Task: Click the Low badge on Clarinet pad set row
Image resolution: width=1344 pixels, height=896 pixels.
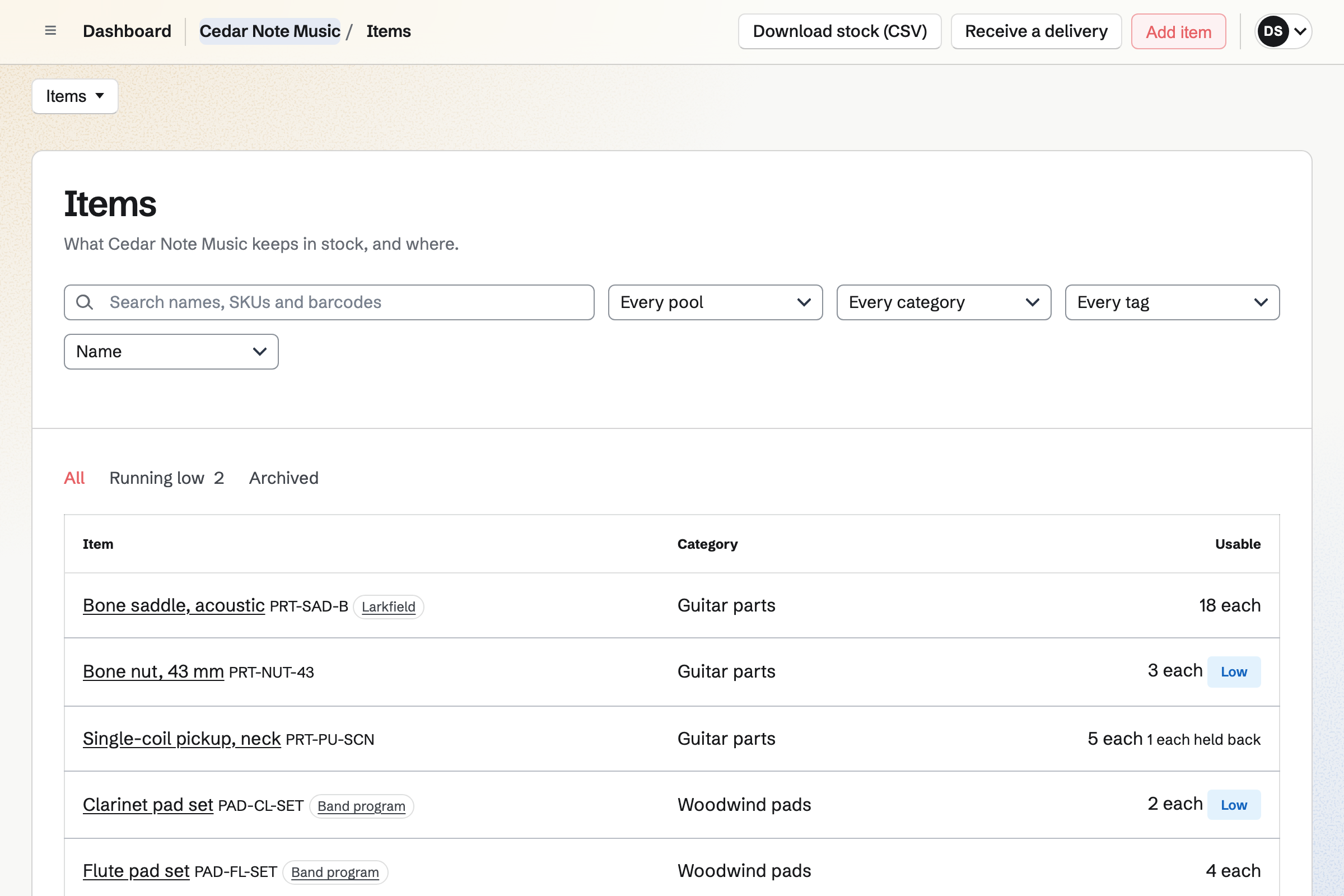Action: point(1234,805)
